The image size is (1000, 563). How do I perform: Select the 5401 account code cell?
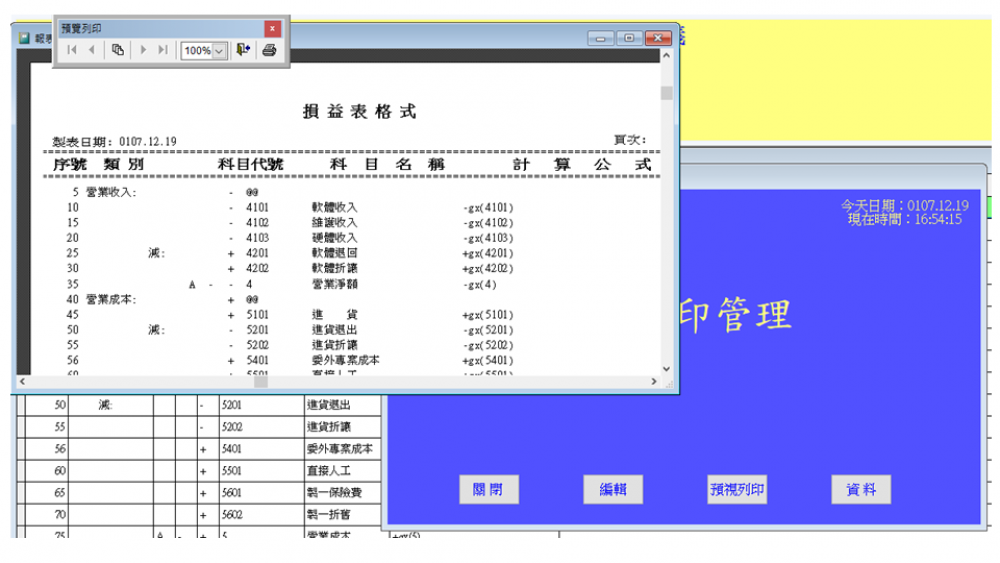click(260, 450)
